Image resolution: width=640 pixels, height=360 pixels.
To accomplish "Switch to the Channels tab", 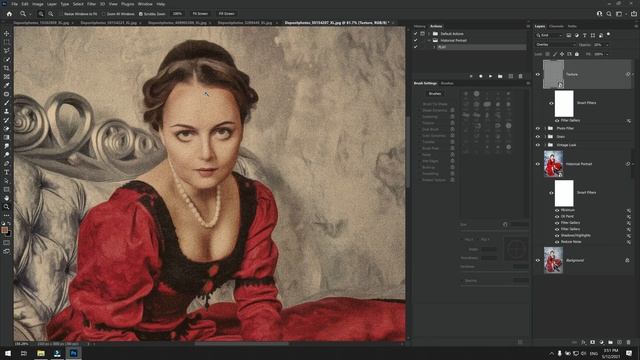I will 556,26.
